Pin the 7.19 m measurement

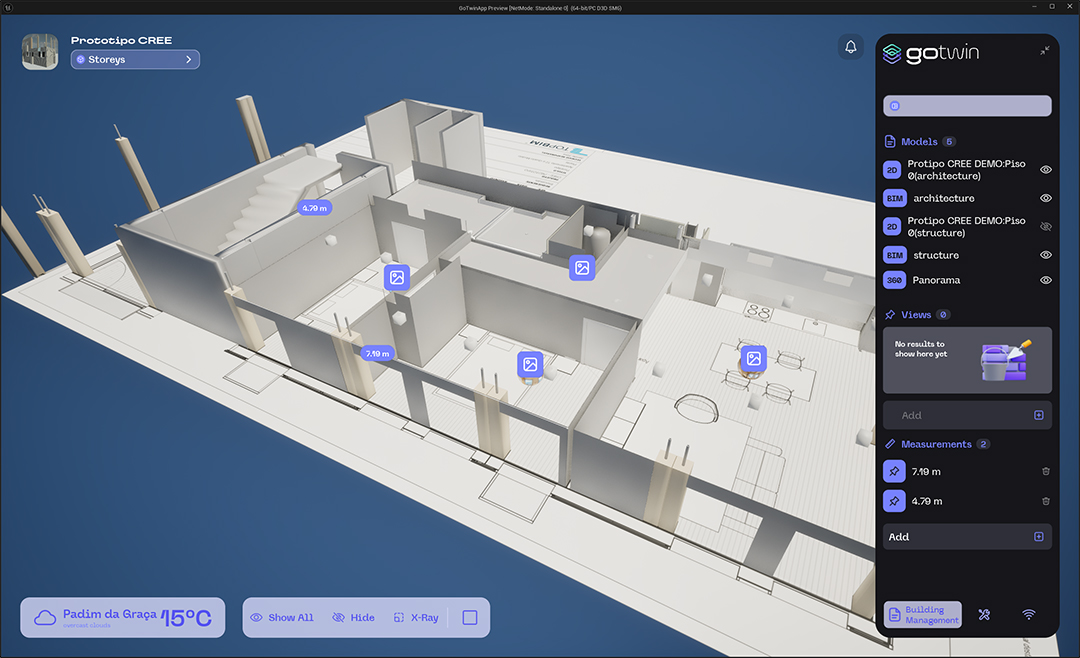(x=893, y=472)
